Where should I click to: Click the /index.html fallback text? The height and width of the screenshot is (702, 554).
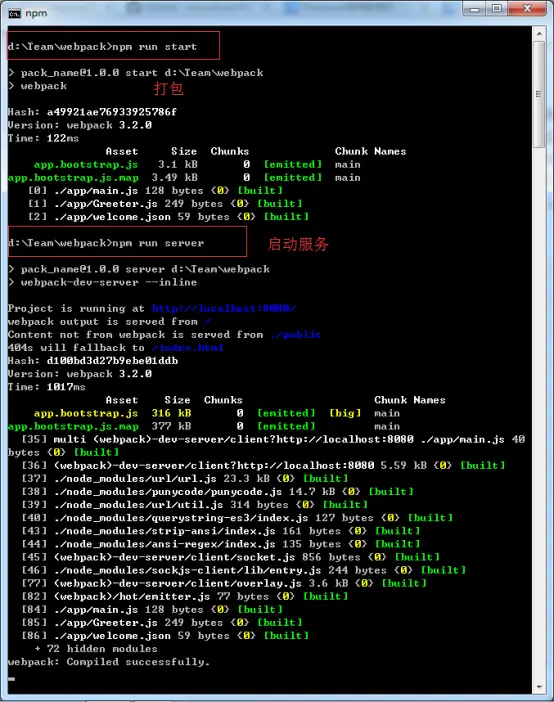click(x=187, y=348)
